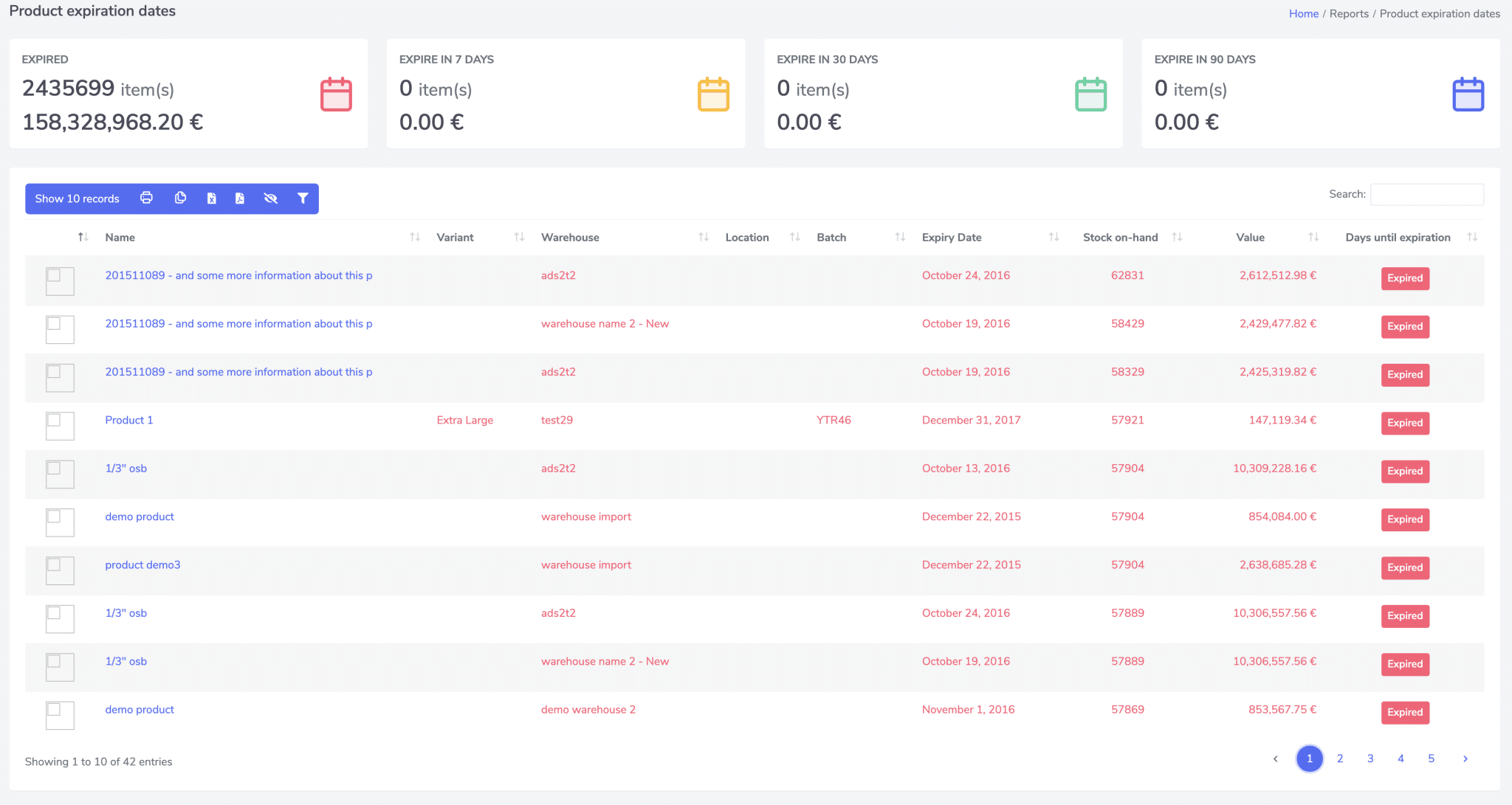
Task: Click Expired badge for Product 1
Action: (x=1404, y=423)
